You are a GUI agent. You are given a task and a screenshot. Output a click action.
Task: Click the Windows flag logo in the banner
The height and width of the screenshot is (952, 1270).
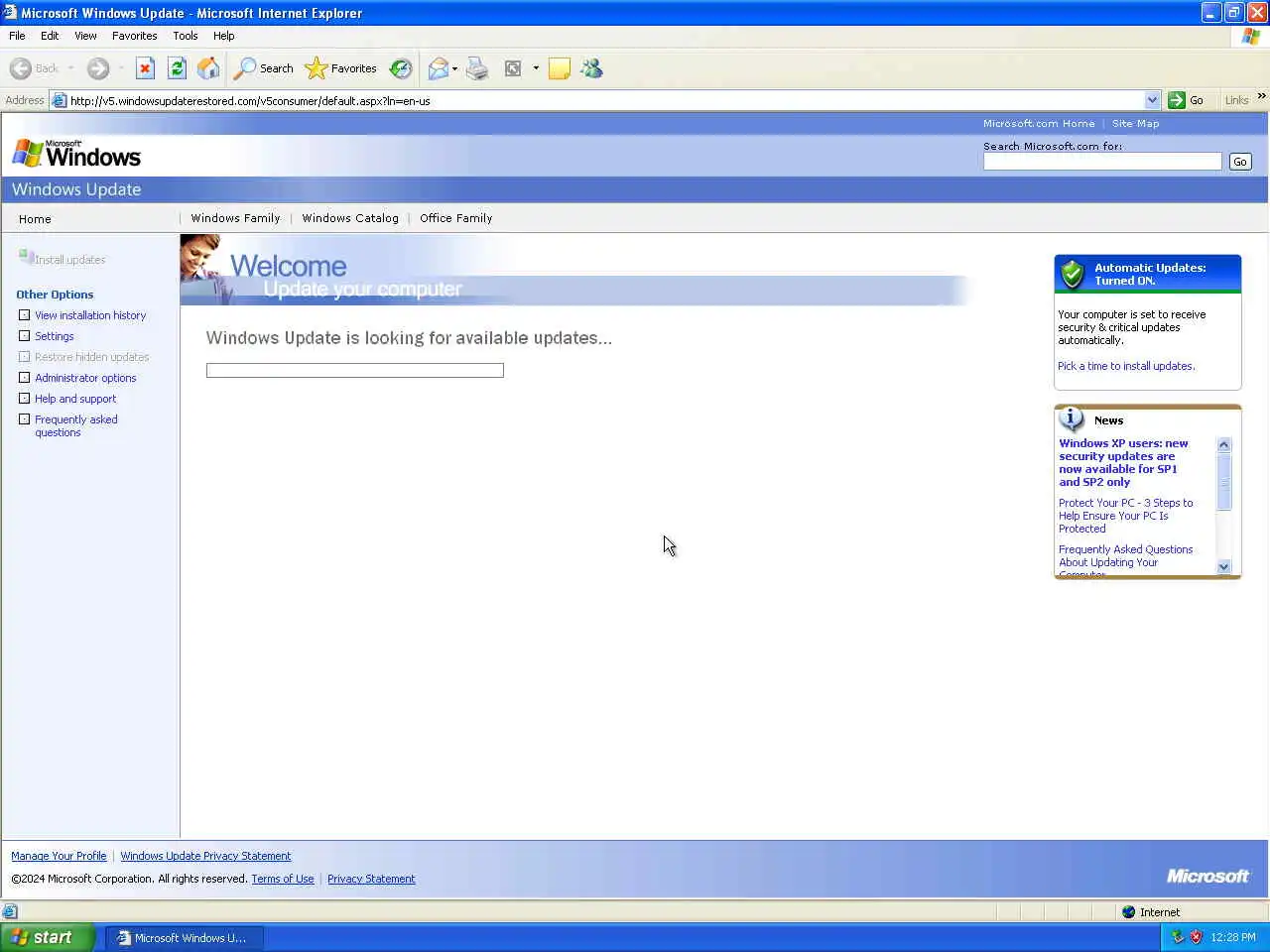tap(28, 153)
